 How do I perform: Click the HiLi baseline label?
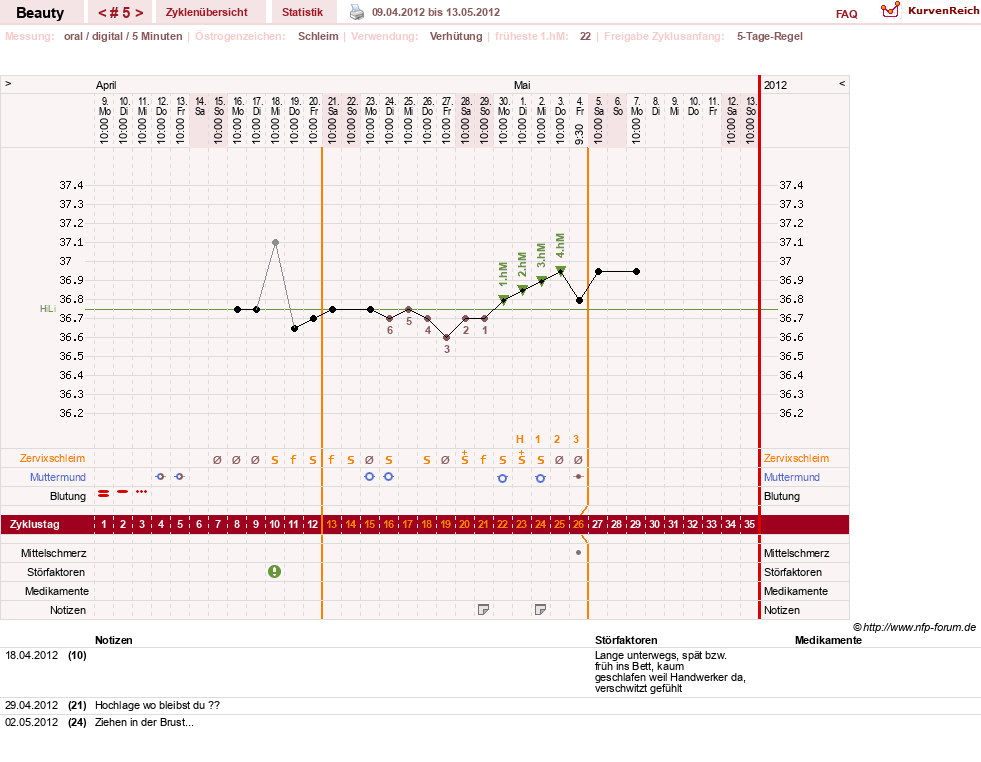tap(48, 308)
